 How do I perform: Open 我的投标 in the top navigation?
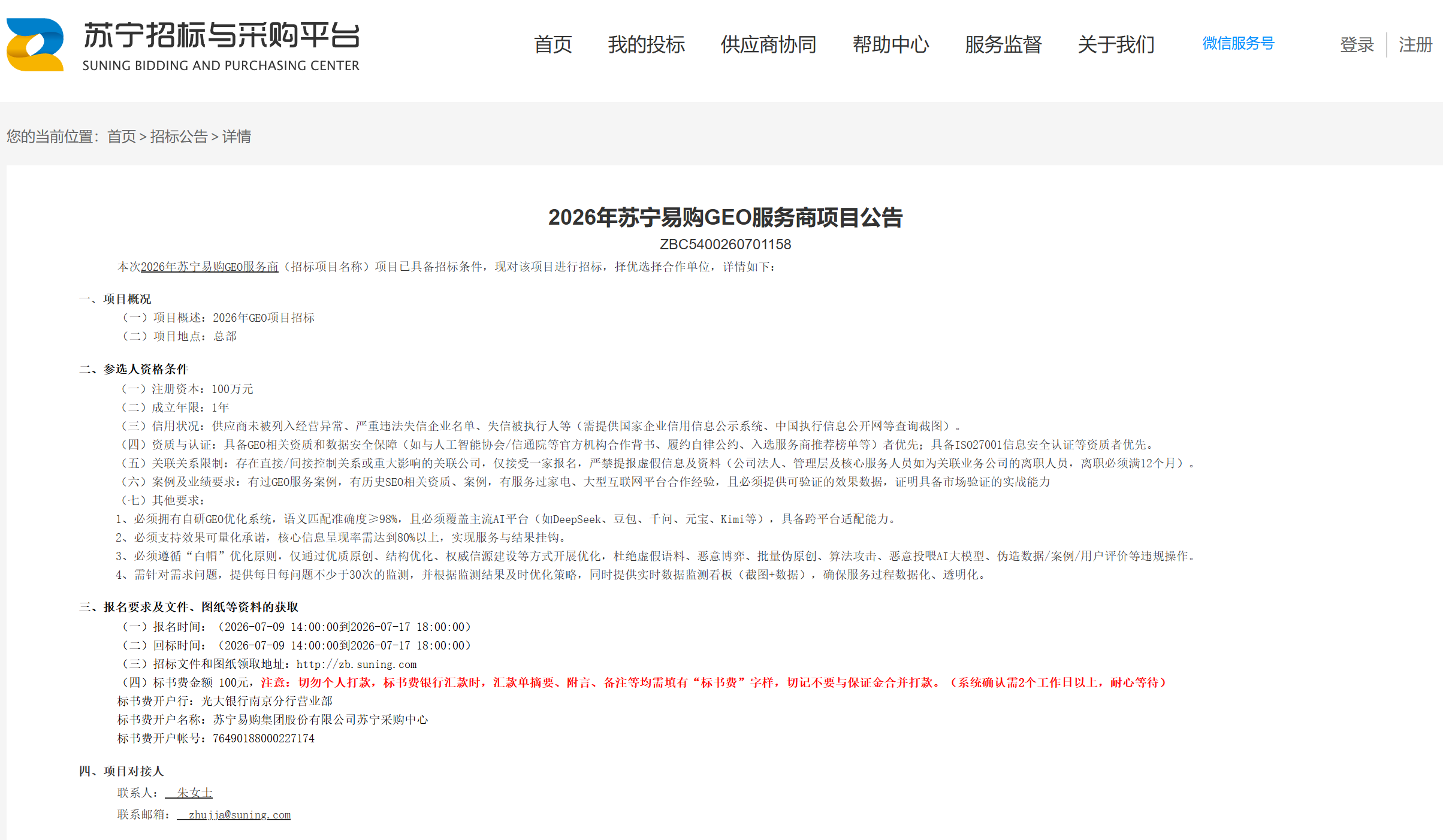coord(646,44)
